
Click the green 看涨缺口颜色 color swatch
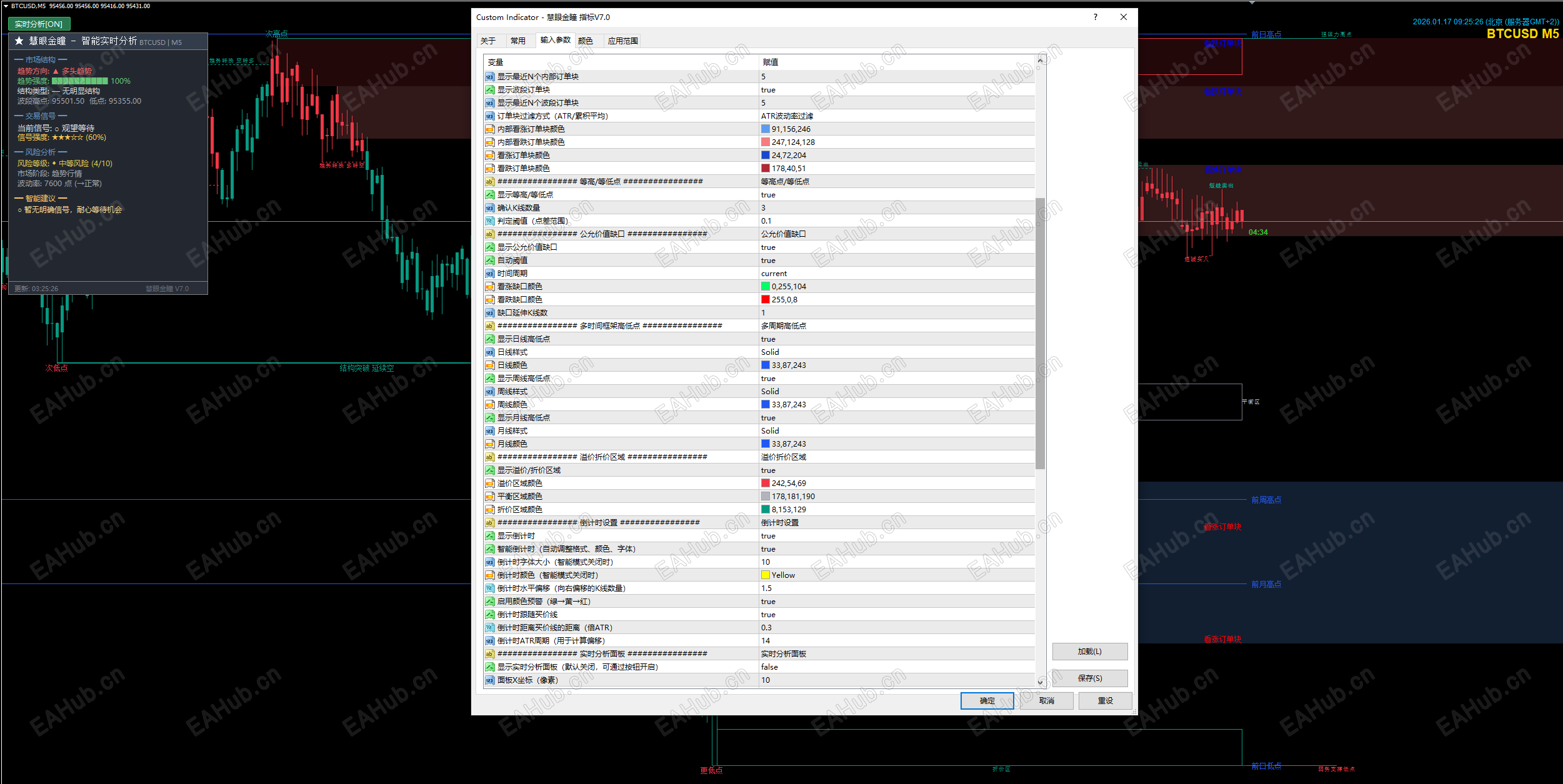click(x=765, y=287)
